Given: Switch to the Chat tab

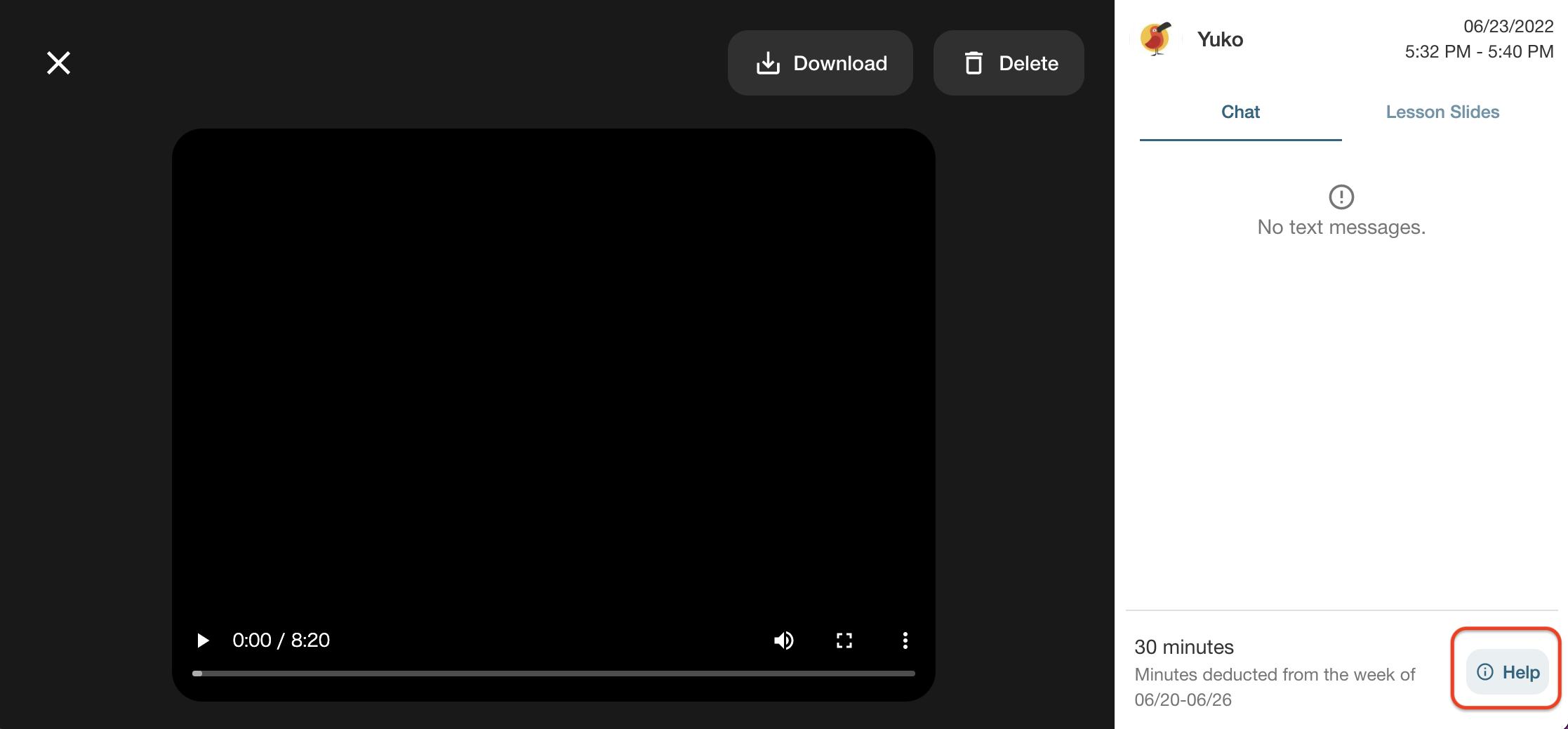Looking at the screenshot, I should pos(1240,112).
